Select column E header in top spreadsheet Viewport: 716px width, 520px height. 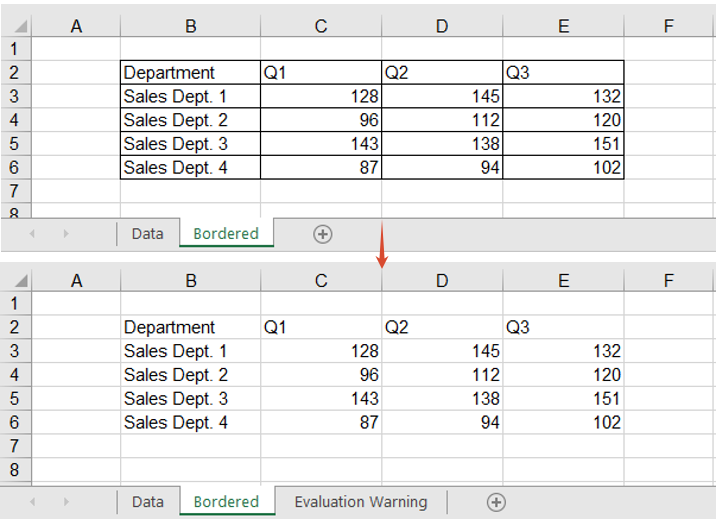563,26
